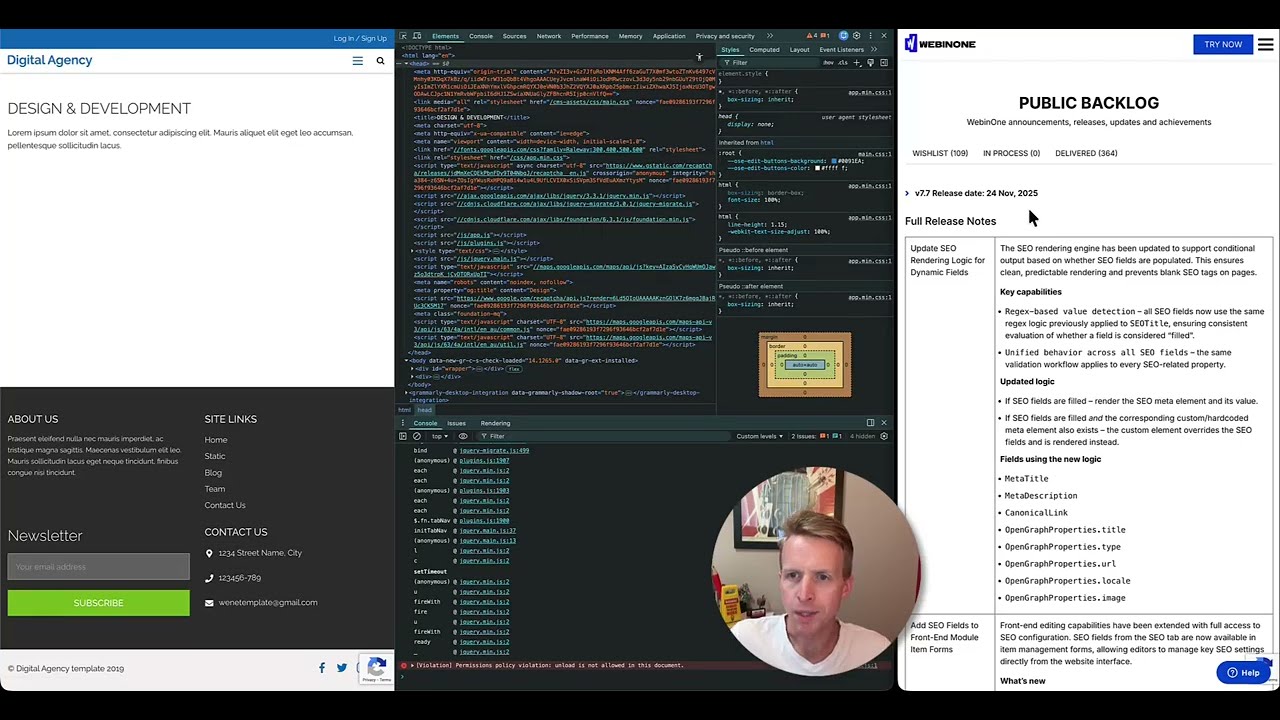Screen dimensions: 1280x720
Task: Focus the newsletter email address field
Action: tap(98, 566)
